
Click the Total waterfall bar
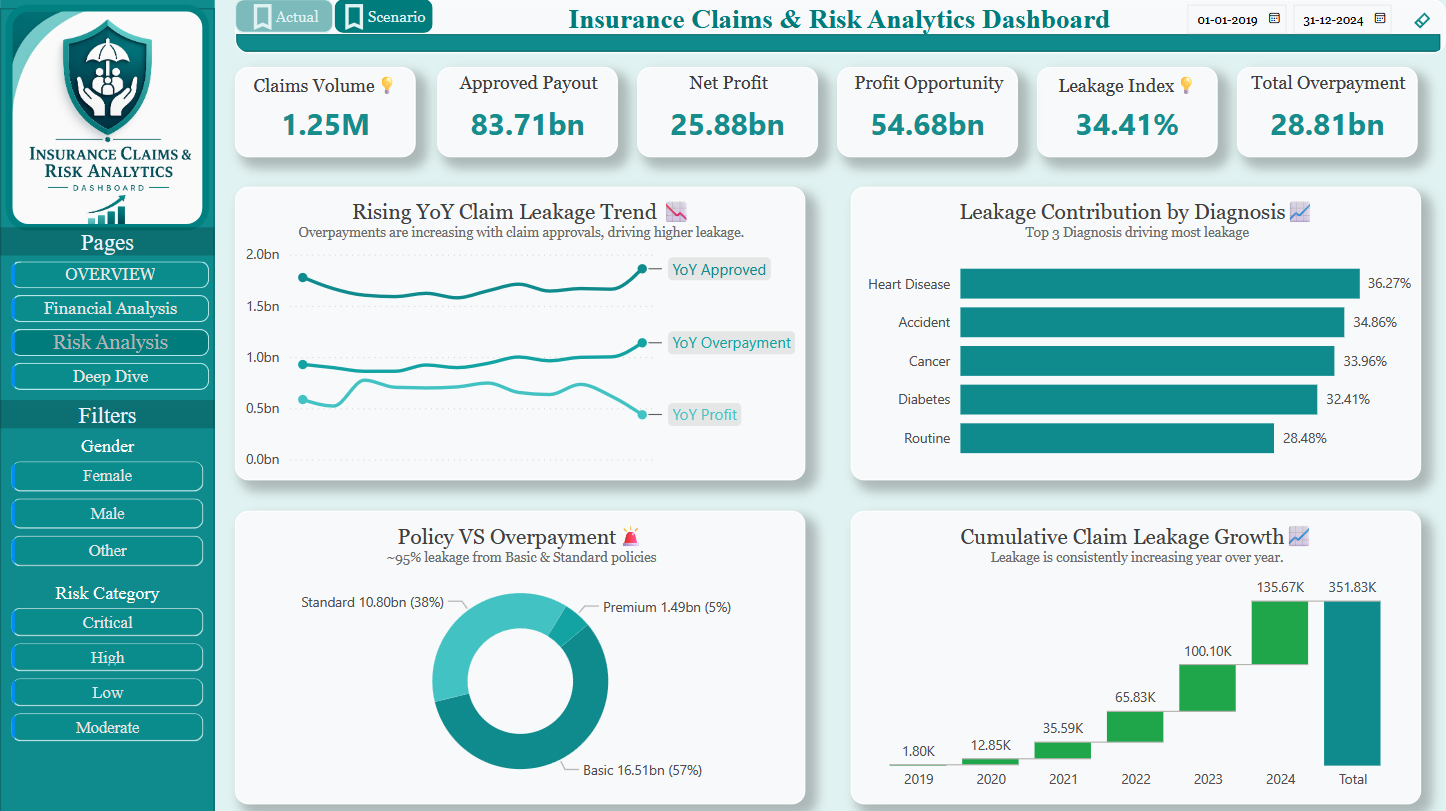point(1352,683)
